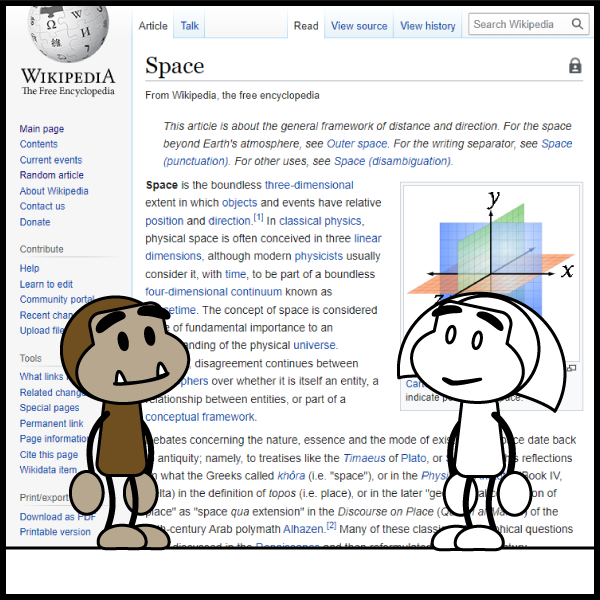Open Cite this page link
The width and height of the screenshot is (600, 600).
(x=49, y=455)
